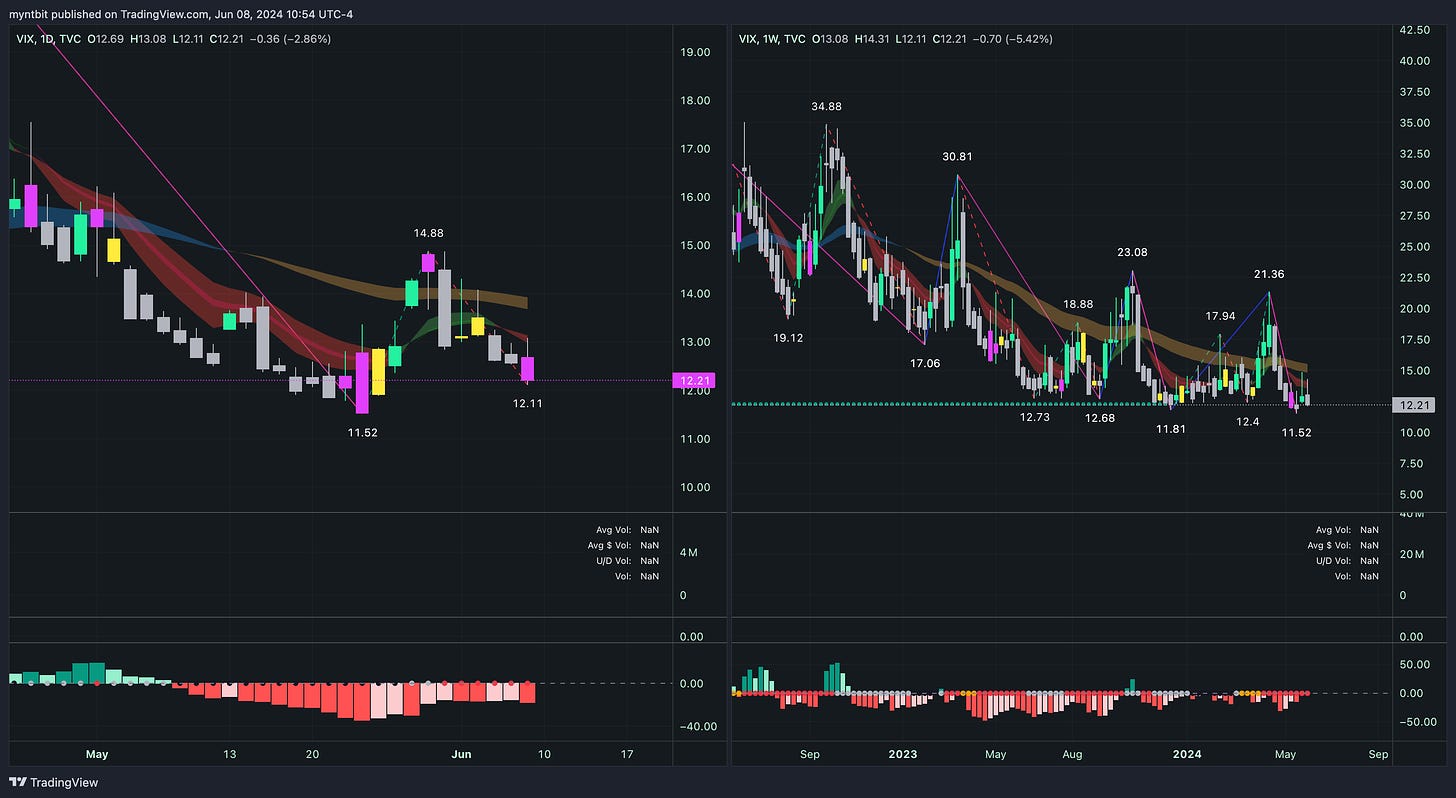Click the 19.12 trough label

(789, 338)
